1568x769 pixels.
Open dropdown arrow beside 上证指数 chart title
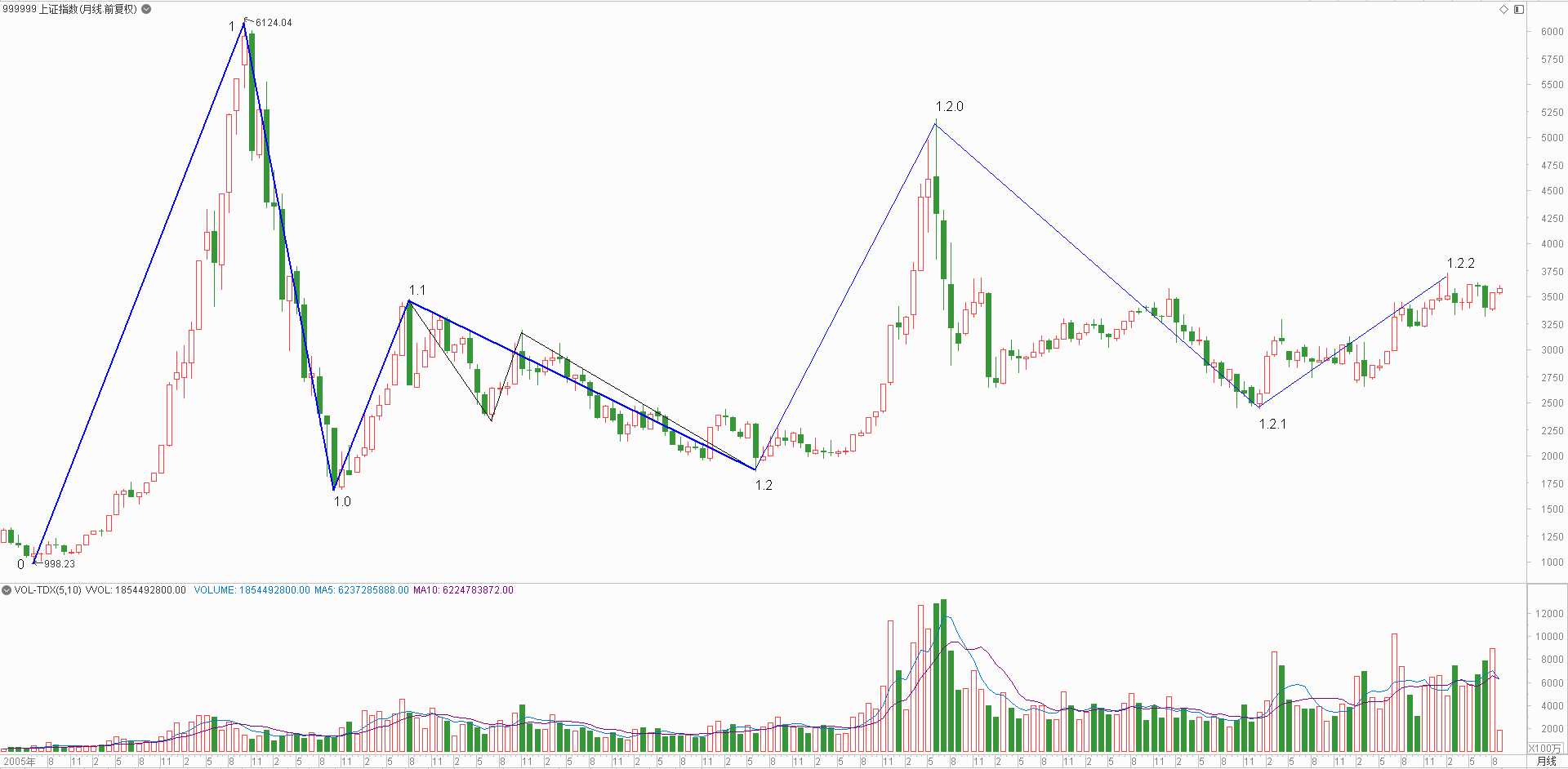(146, 9)
